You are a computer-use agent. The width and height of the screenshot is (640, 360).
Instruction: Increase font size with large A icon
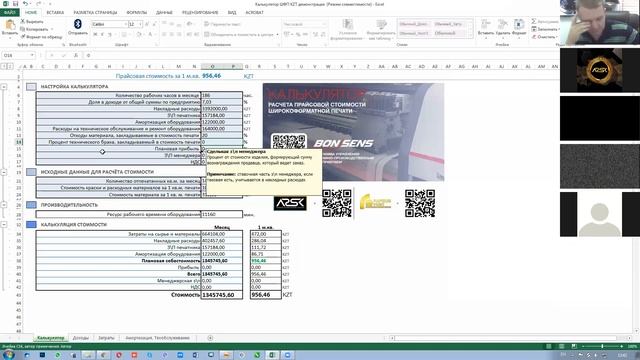147,24
